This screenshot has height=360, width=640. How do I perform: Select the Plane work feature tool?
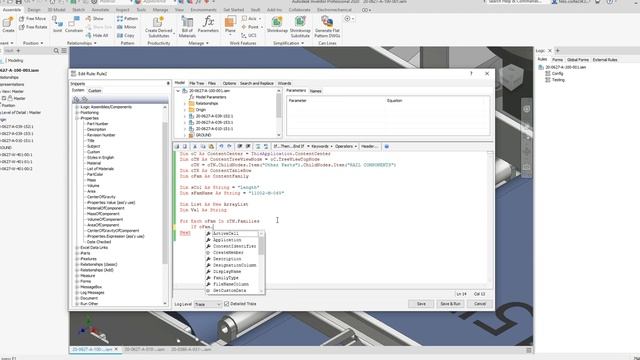(230, 24)
